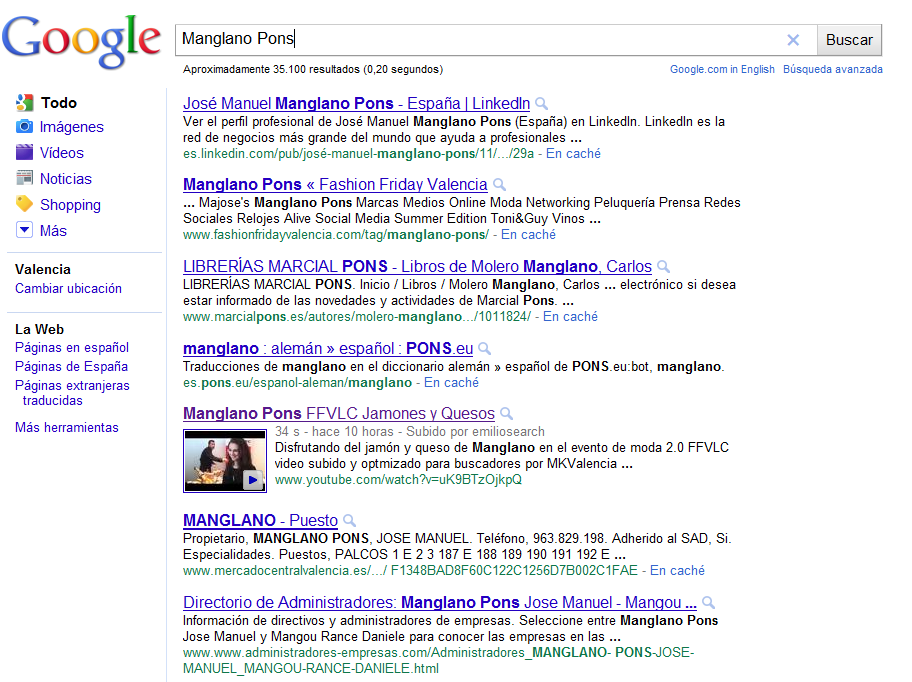Open cached version of LinkedIn result

coord(573,153)
